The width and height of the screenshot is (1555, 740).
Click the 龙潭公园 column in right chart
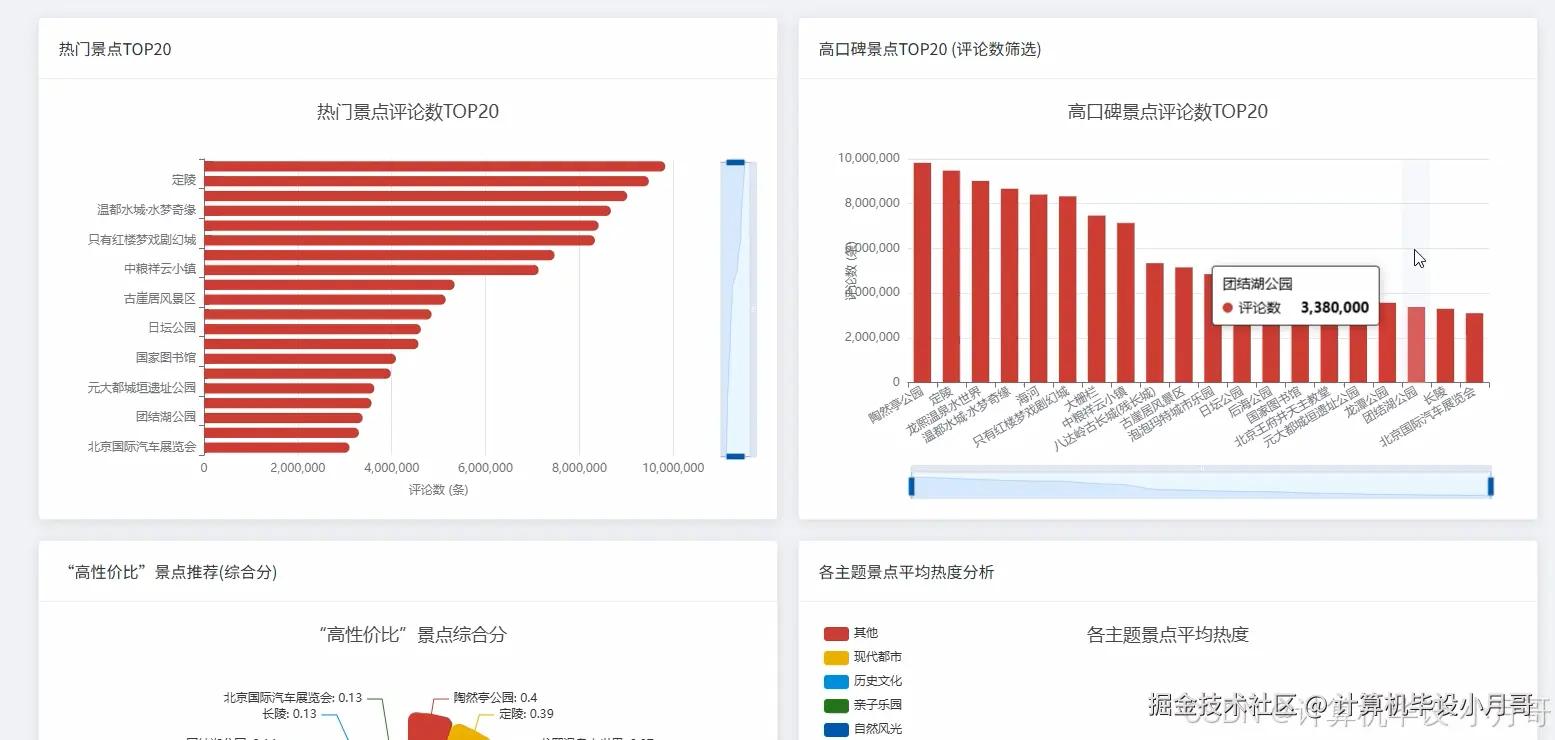click(x=1387, y=342)
